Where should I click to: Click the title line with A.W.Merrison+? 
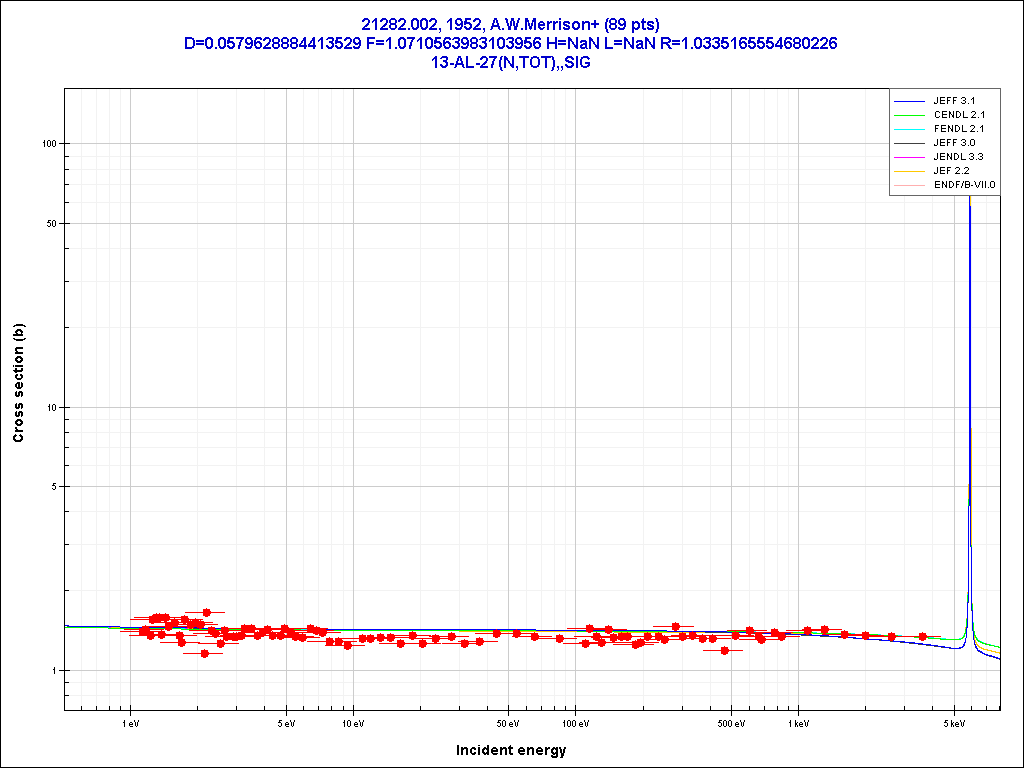[x=511, y=24]
